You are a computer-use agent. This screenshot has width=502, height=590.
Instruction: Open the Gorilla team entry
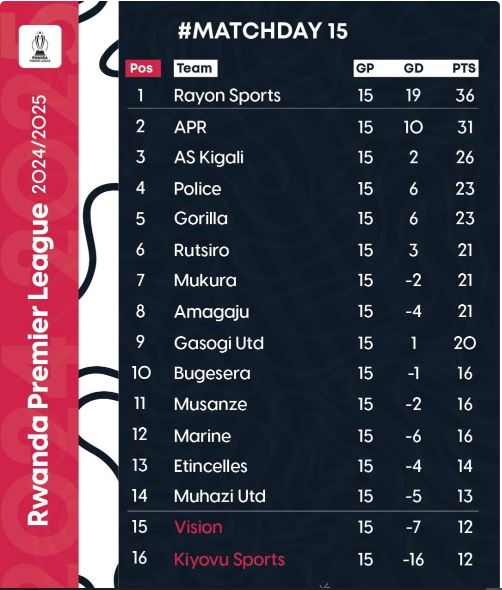201,219
